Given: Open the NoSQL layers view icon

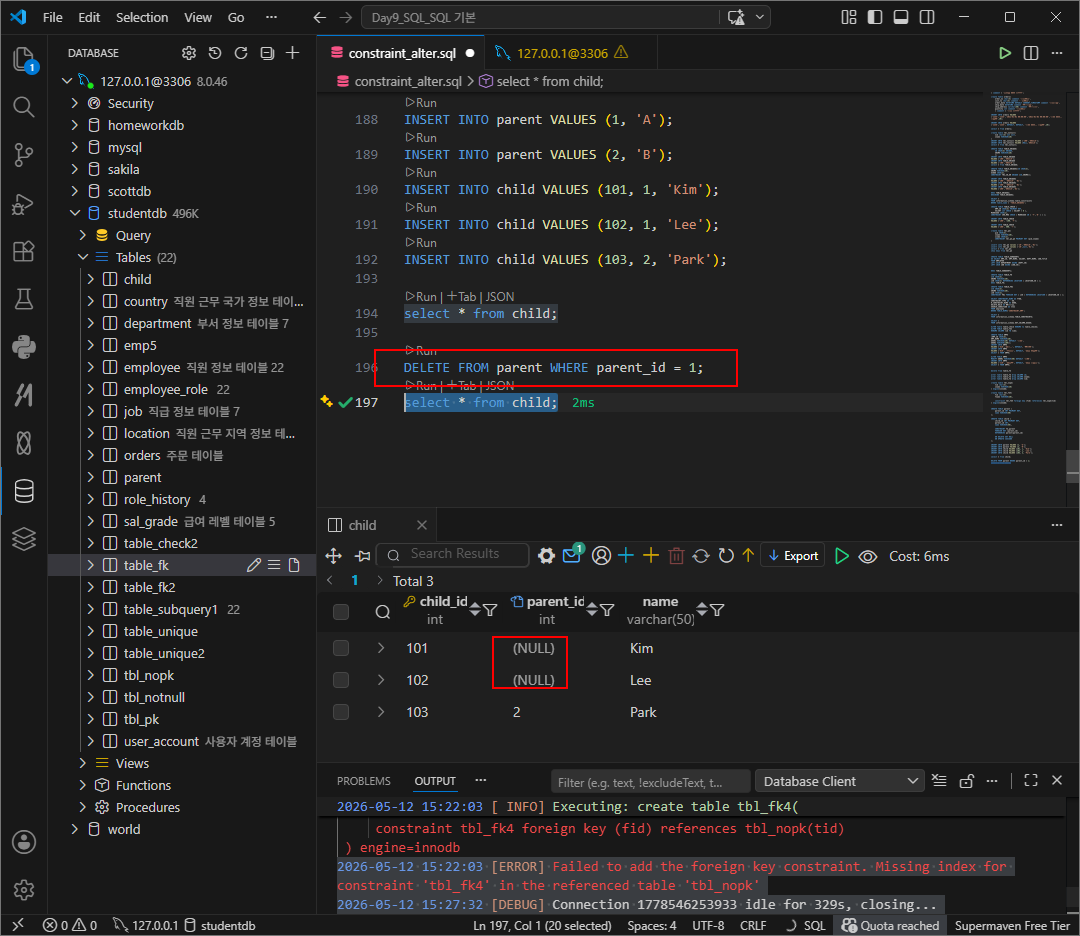Looking at the screenshot, I should coord(24,539).
